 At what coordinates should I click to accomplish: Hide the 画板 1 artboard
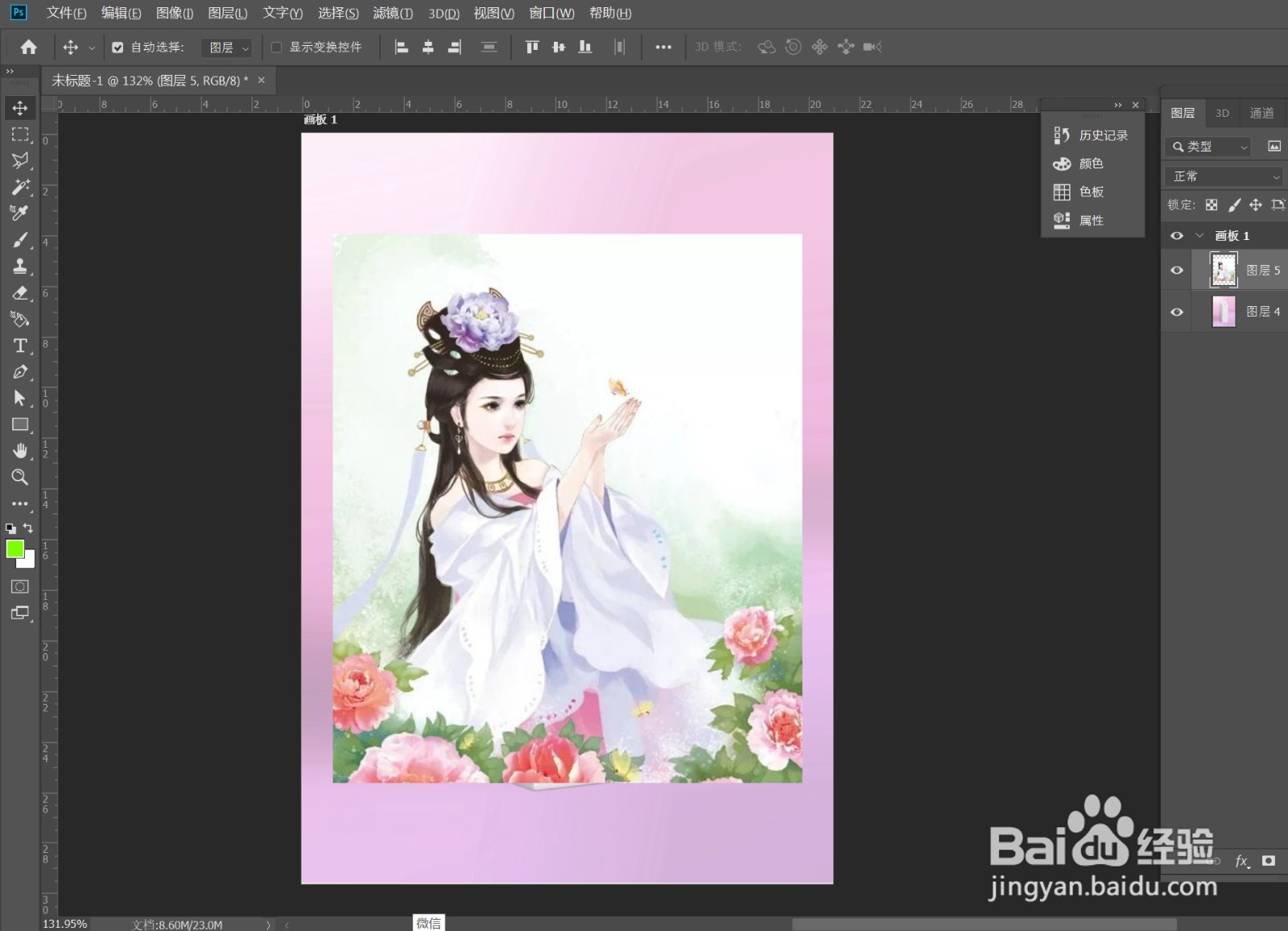(1177, 236)
